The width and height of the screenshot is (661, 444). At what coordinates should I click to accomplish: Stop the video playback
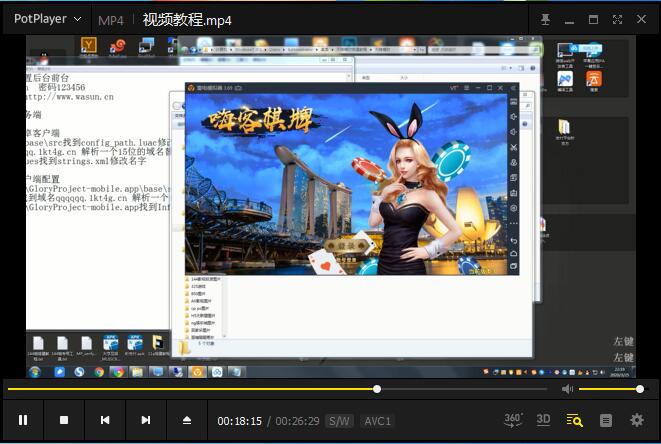click(64, 420)
